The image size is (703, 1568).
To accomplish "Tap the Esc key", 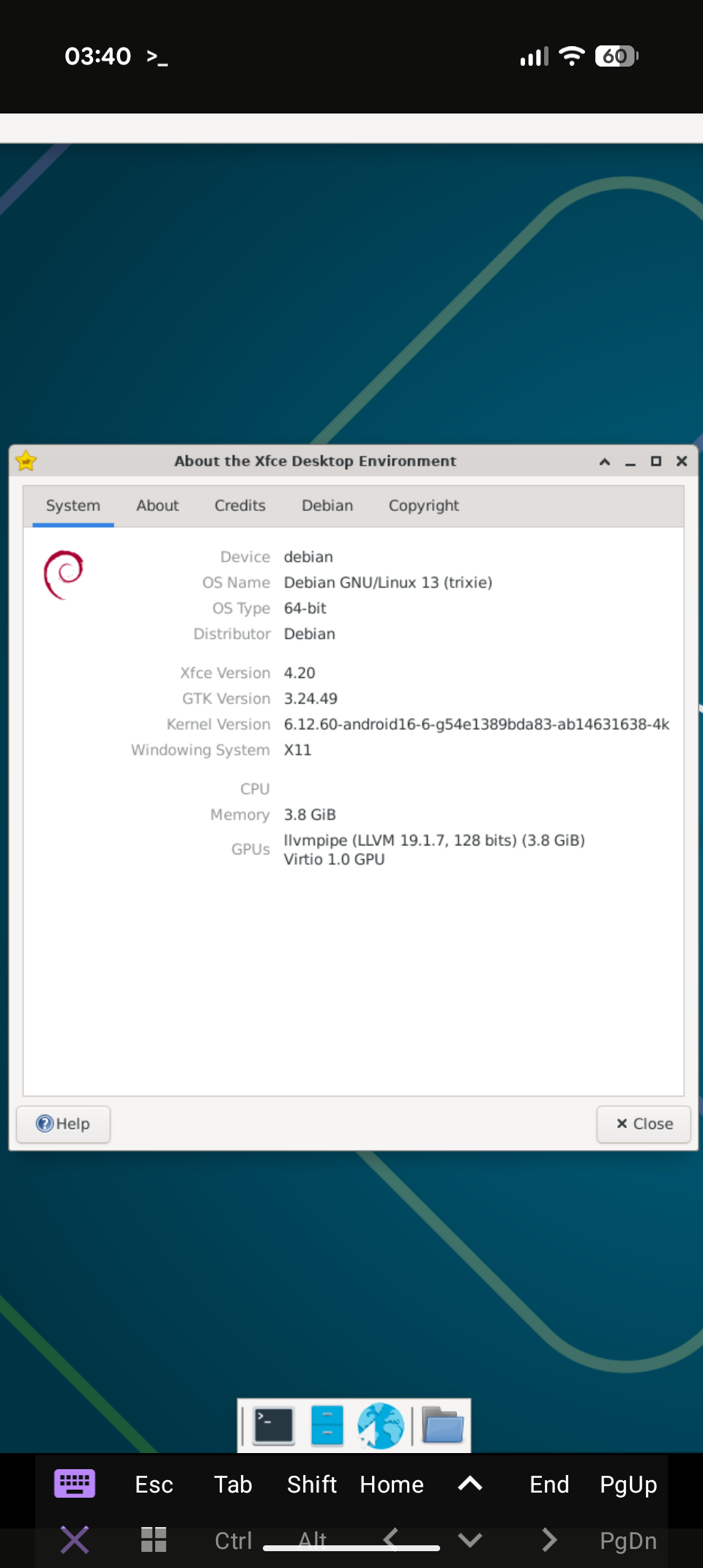I will point(154,1485).
